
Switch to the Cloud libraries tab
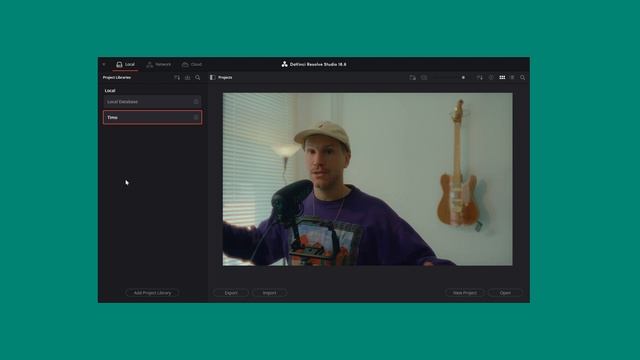coord(192,64)
